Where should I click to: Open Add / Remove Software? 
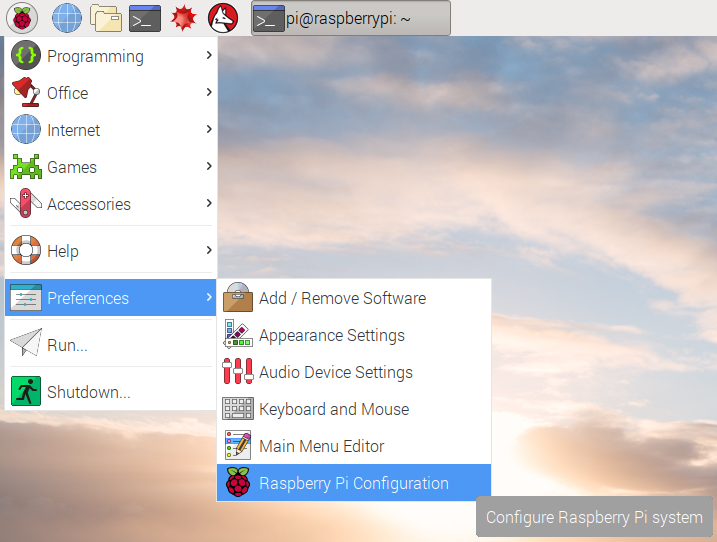[354, 298]
